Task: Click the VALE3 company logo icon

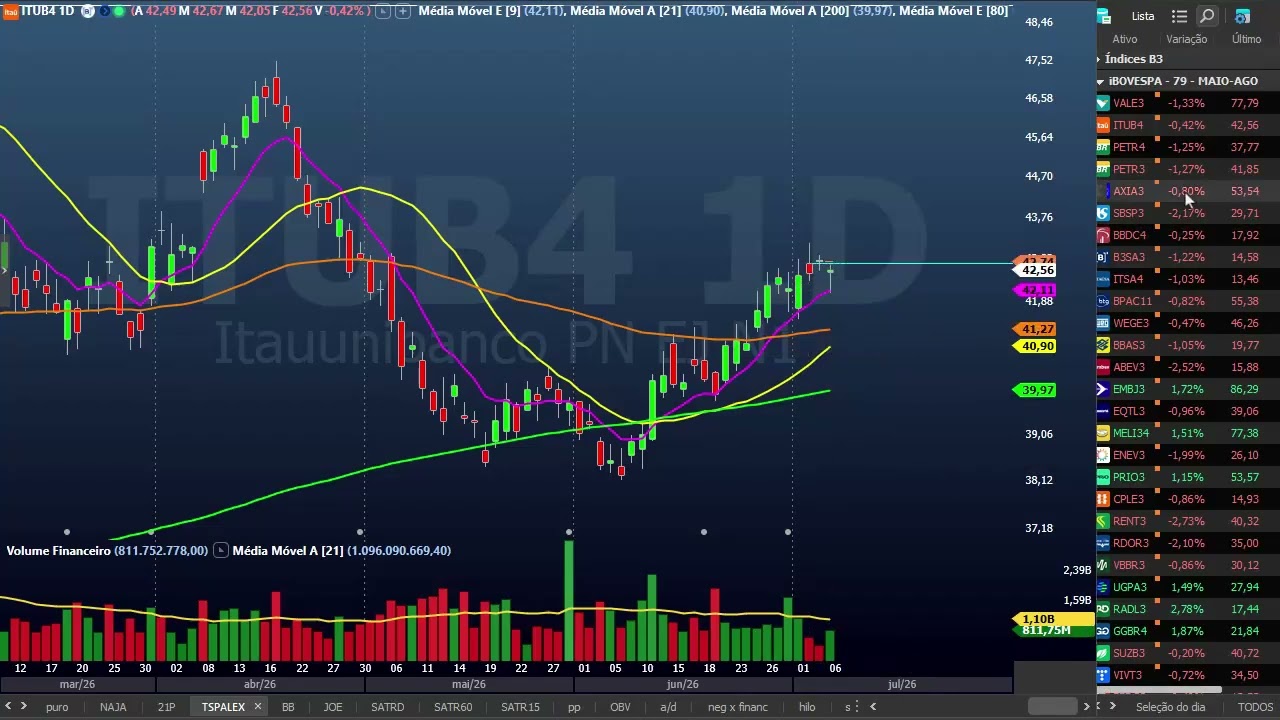Action: [x=1103, y=103]
